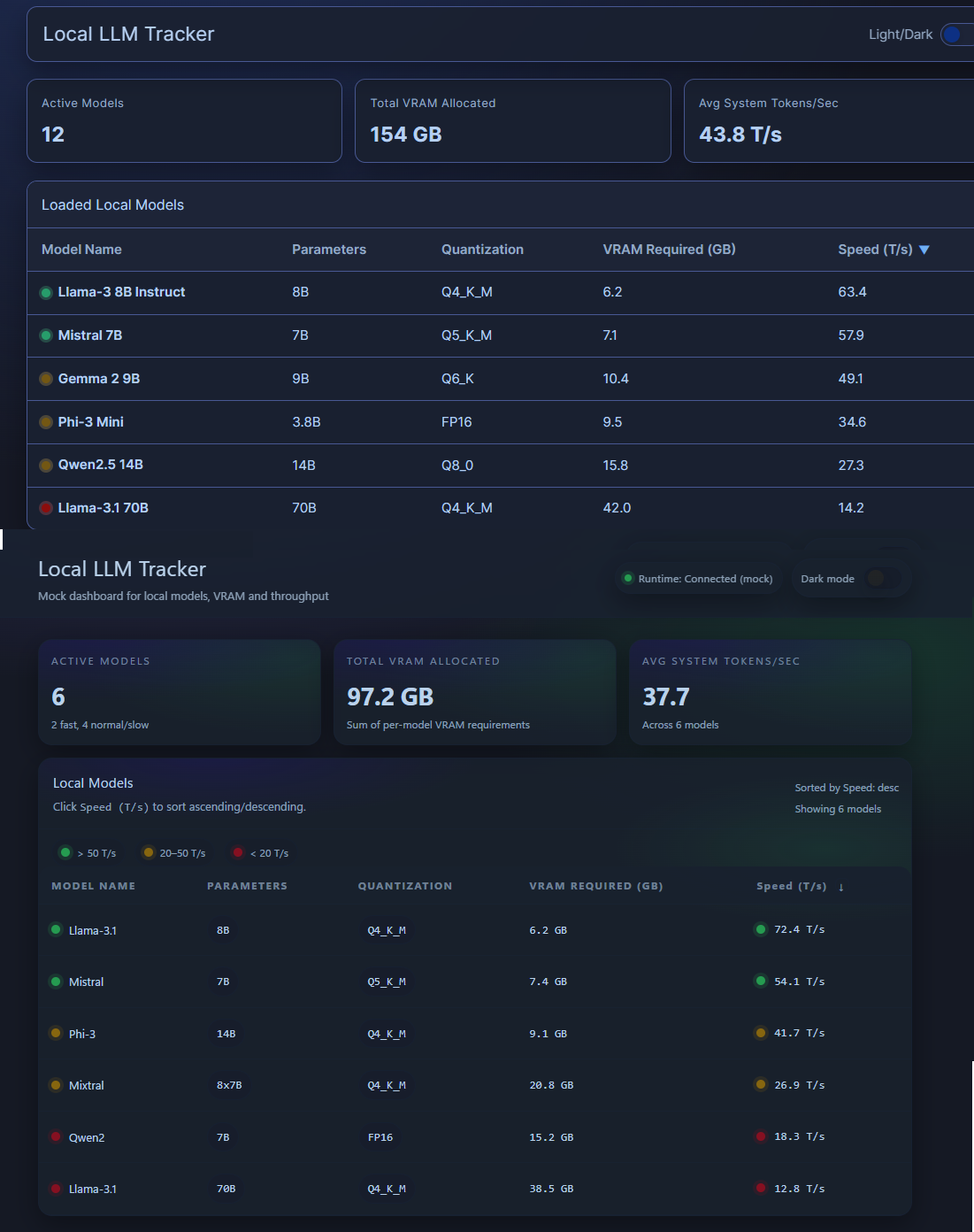Click red dot next to 12.8 T/s
This screenshot has width=974, height=1232.
[761, 1188]
